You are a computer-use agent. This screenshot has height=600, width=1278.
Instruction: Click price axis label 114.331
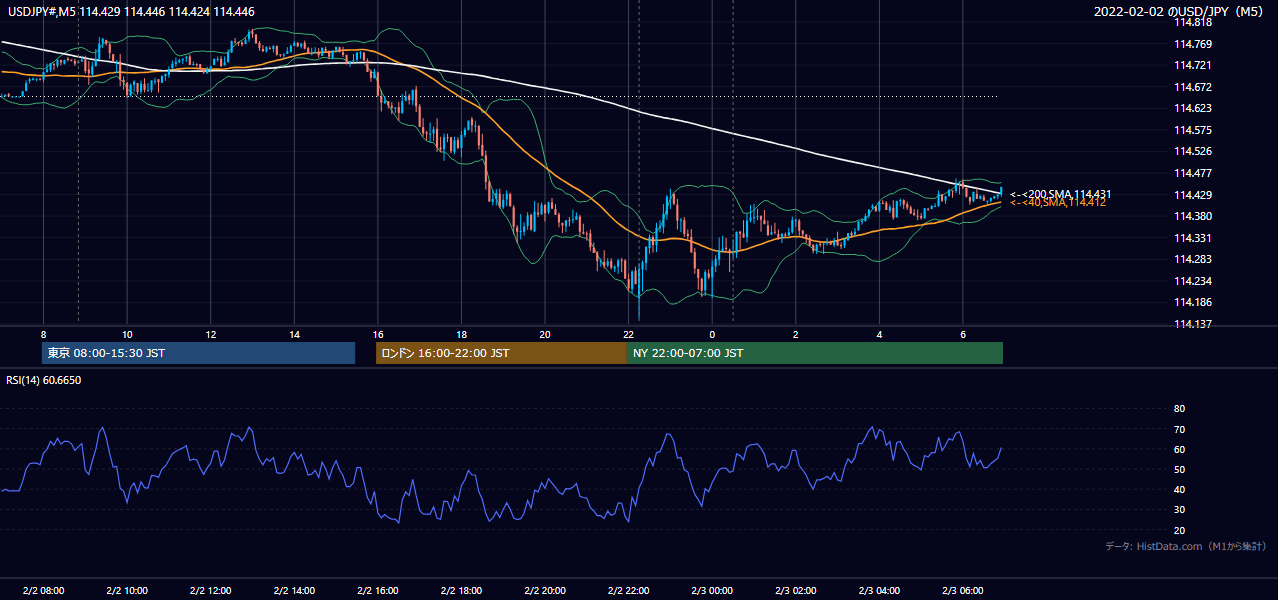[x=1192, y=238]
